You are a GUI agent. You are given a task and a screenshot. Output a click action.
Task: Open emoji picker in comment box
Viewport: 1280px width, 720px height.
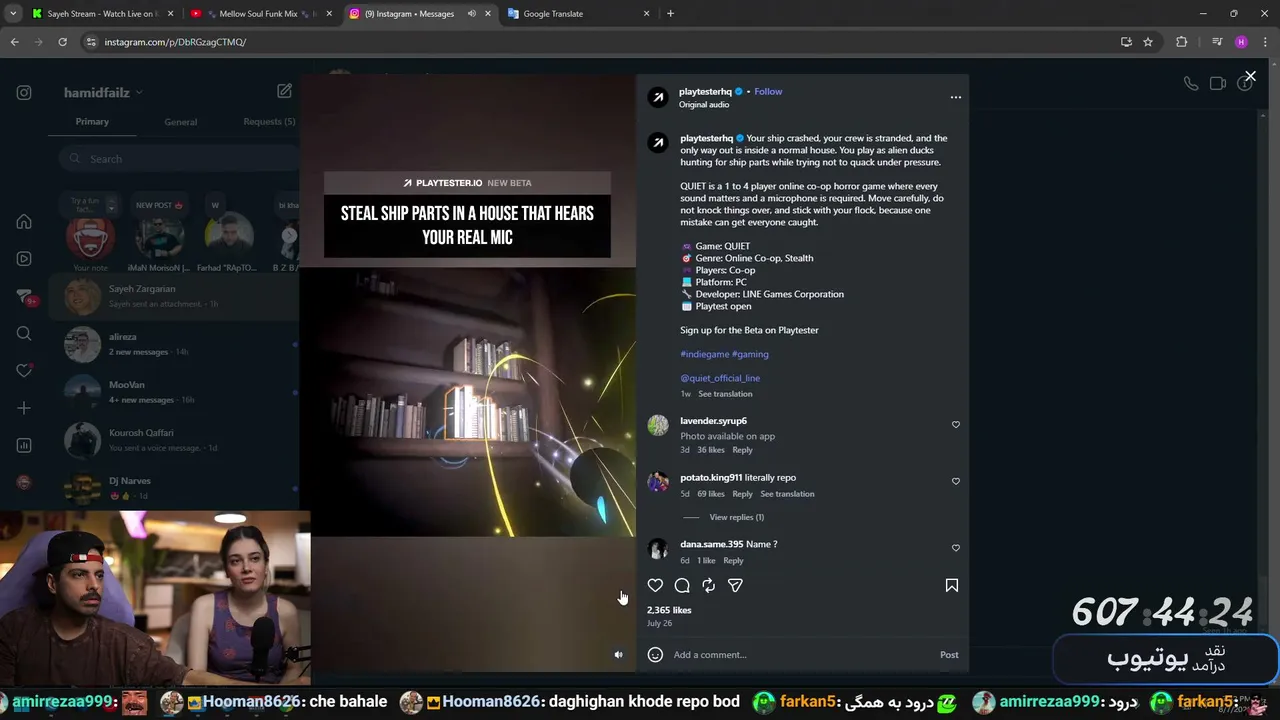[x=655, y=655]
